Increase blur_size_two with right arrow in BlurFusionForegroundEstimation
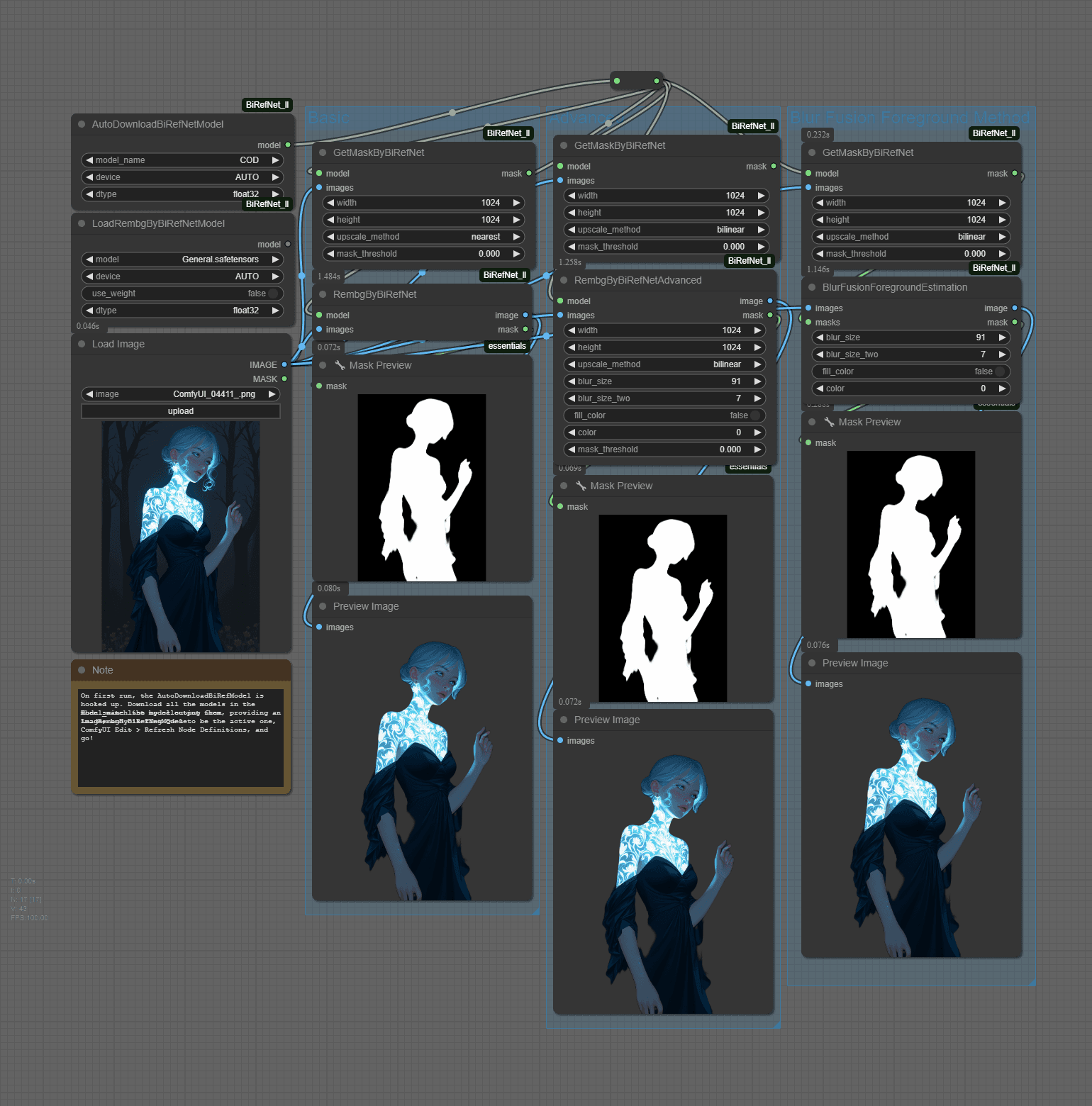 pyautogui.click(x=1003, y=354)
